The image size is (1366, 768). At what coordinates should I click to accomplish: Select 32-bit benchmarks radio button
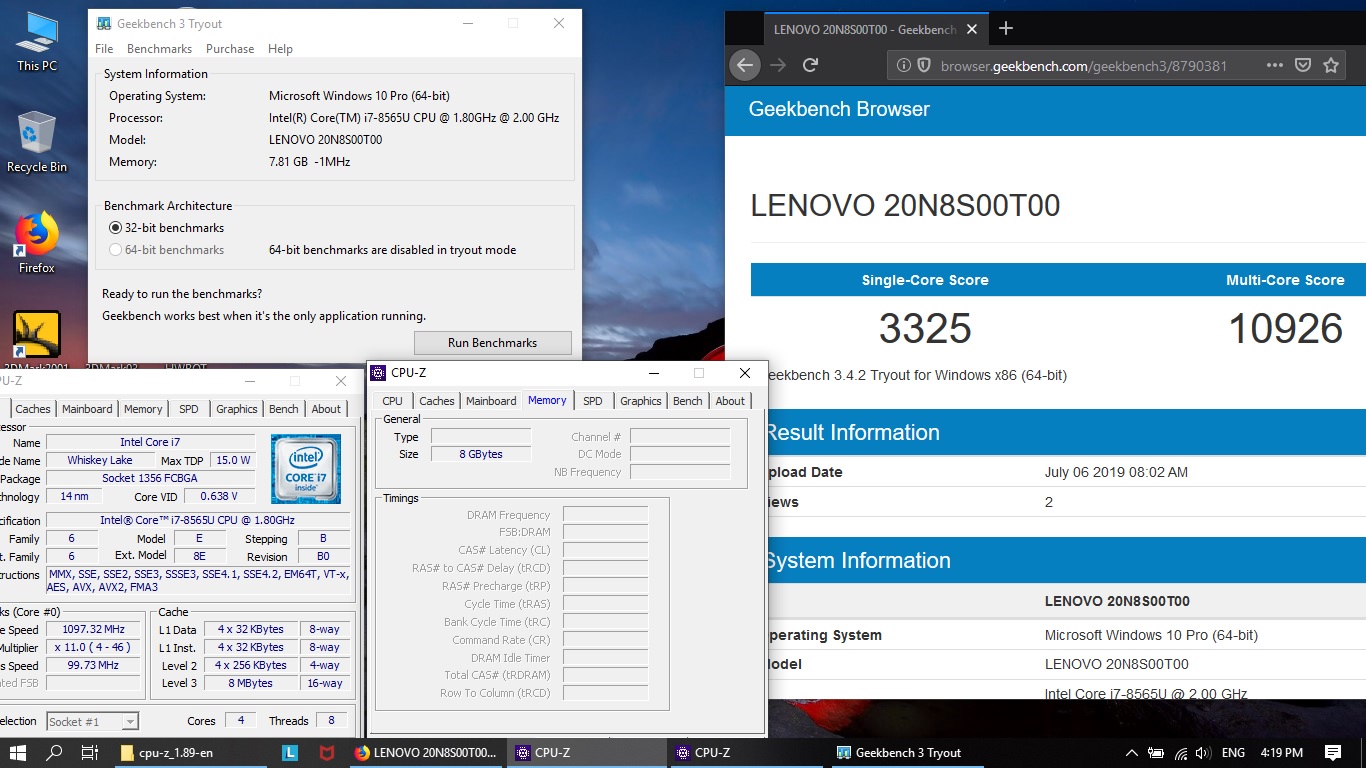tap(116, 228)
